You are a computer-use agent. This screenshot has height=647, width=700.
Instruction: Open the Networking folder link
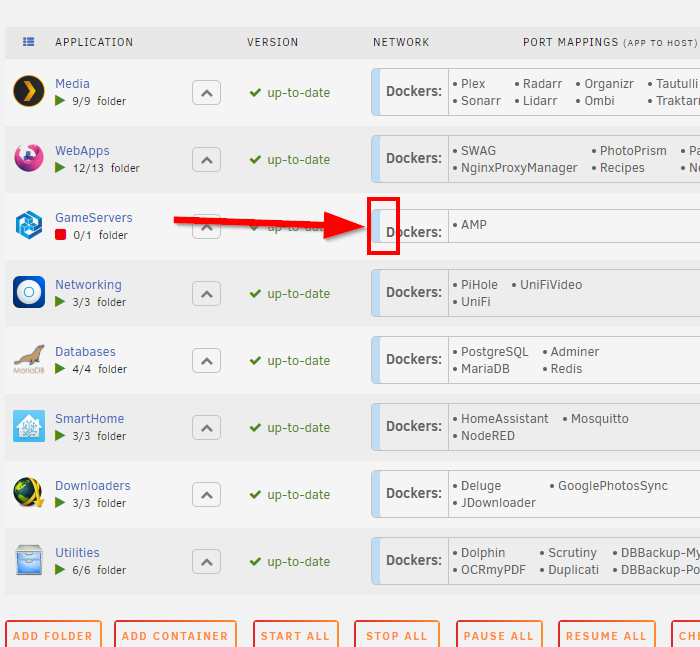point(88,284)
